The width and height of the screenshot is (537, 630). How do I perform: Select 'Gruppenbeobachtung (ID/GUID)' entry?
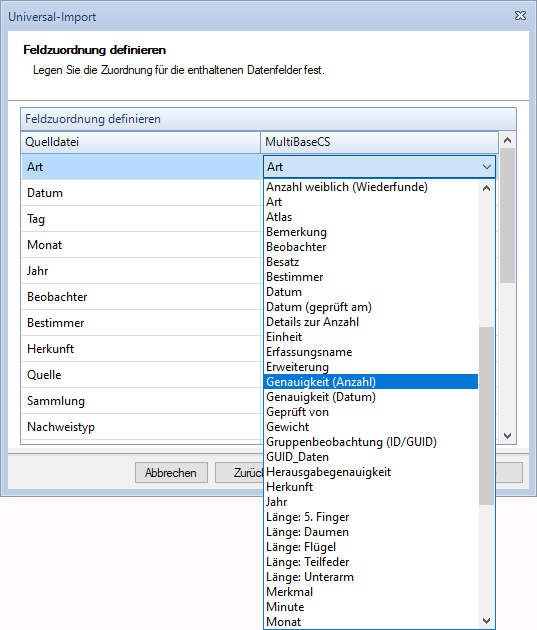click(x=371, y=442)
